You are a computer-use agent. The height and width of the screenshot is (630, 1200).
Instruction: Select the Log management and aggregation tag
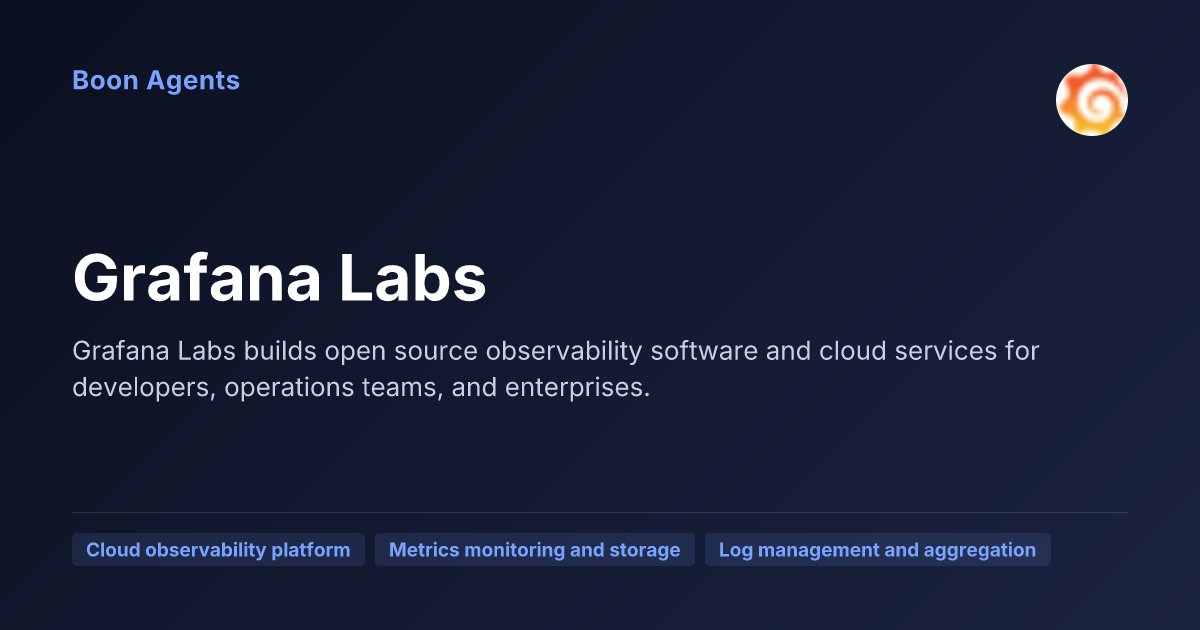[878, 550]
